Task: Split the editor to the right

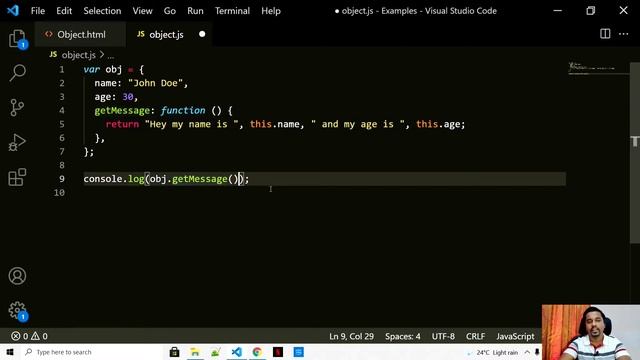Action: pyautogui.click(x=605, y=34)
